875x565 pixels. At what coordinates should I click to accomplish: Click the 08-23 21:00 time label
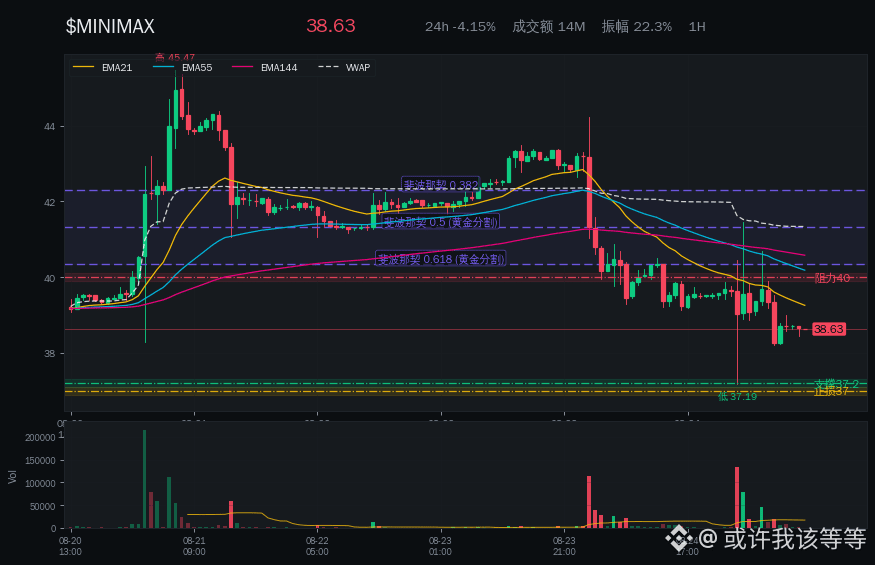(564, 546)
